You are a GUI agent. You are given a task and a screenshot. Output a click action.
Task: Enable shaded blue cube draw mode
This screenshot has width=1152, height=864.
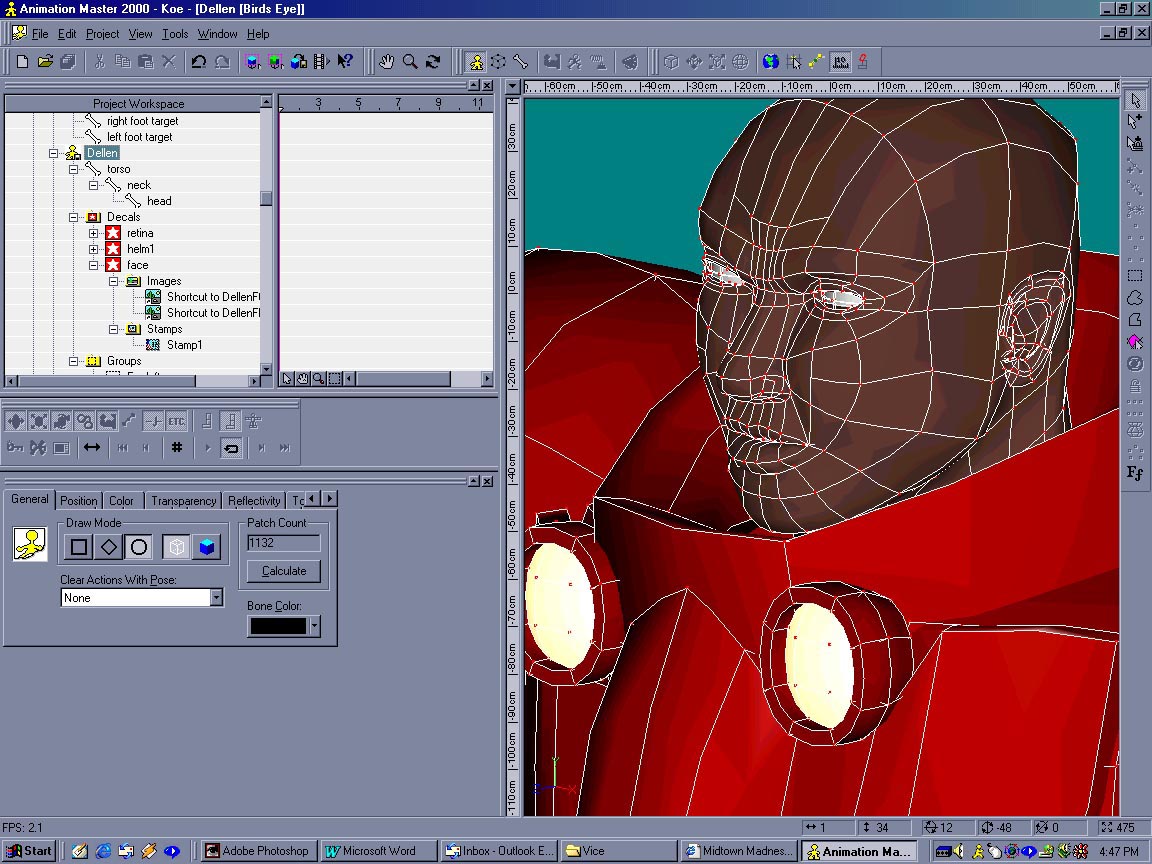click(206, 547)
